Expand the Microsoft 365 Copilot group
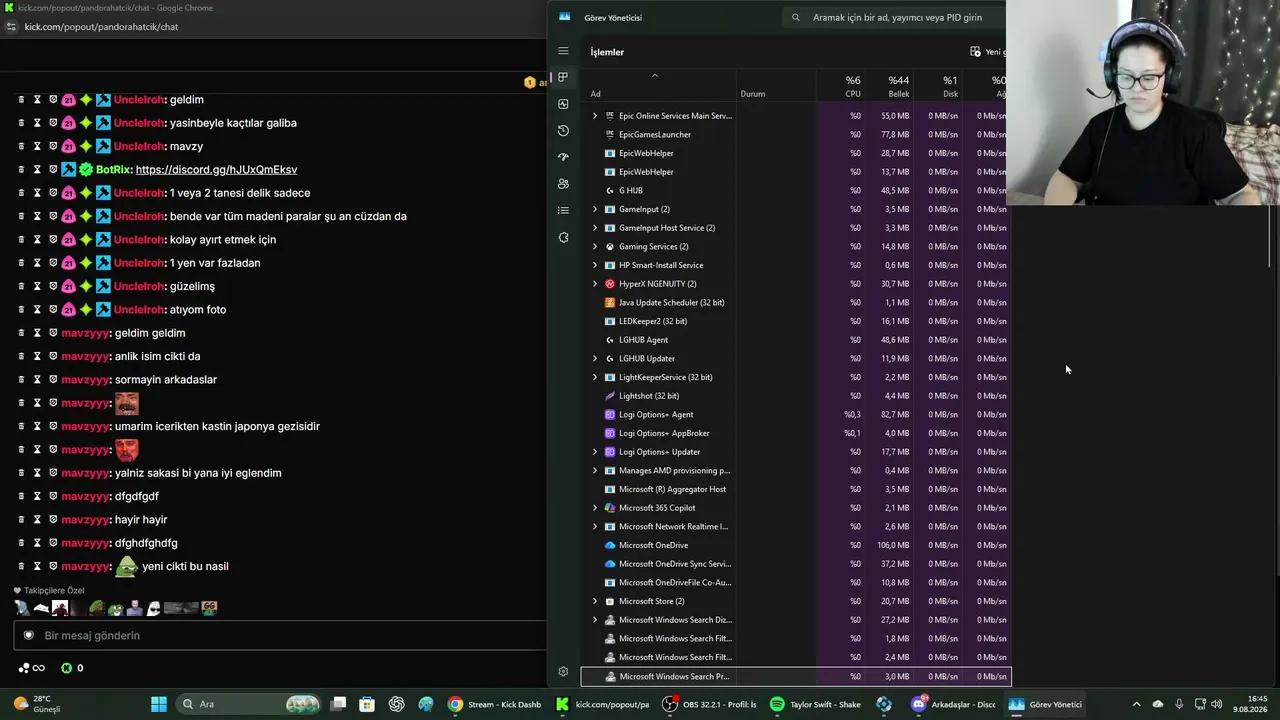Screen dimensions: 1280x720 595,508
